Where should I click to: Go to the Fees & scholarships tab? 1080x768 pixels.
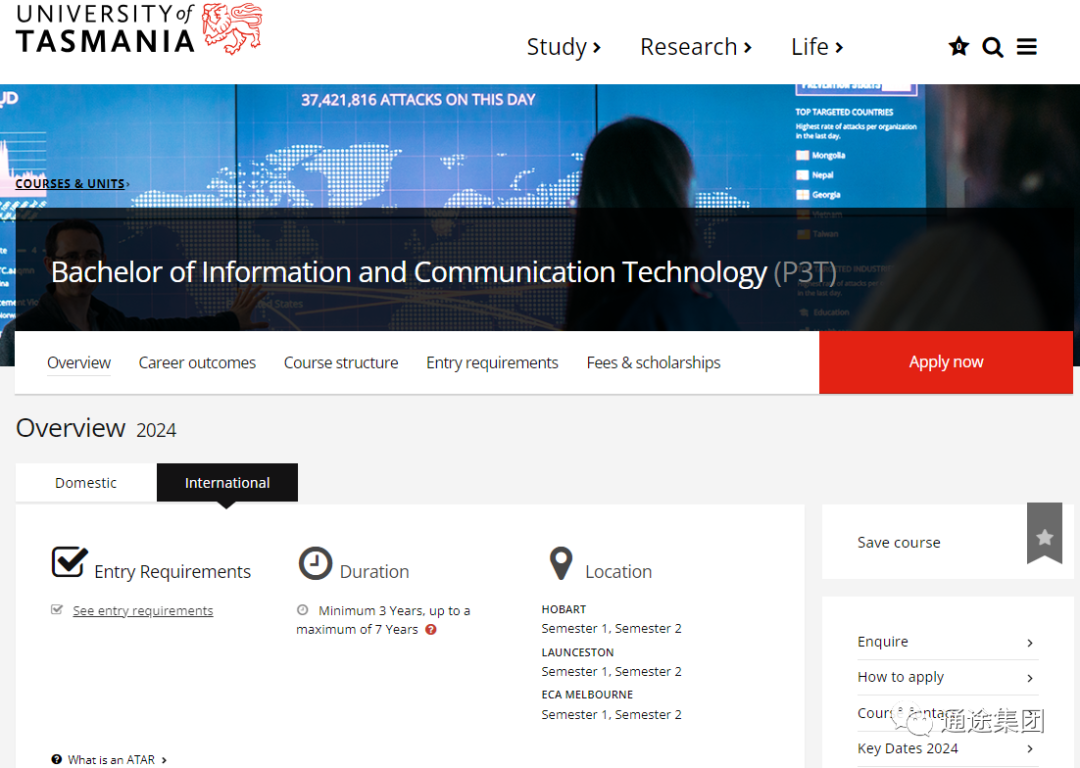653,362
